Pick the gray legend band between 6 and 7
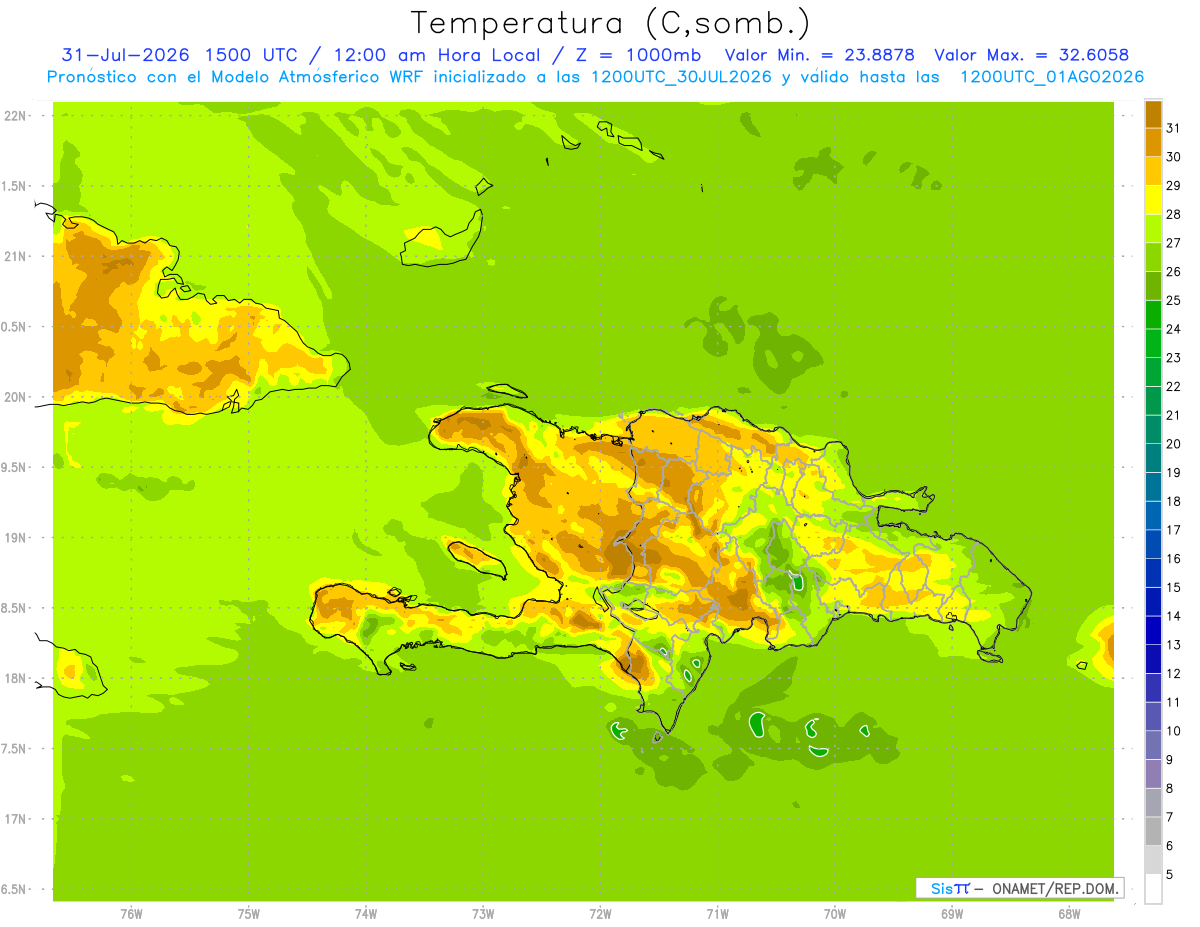 click(x=1153, y=832)
